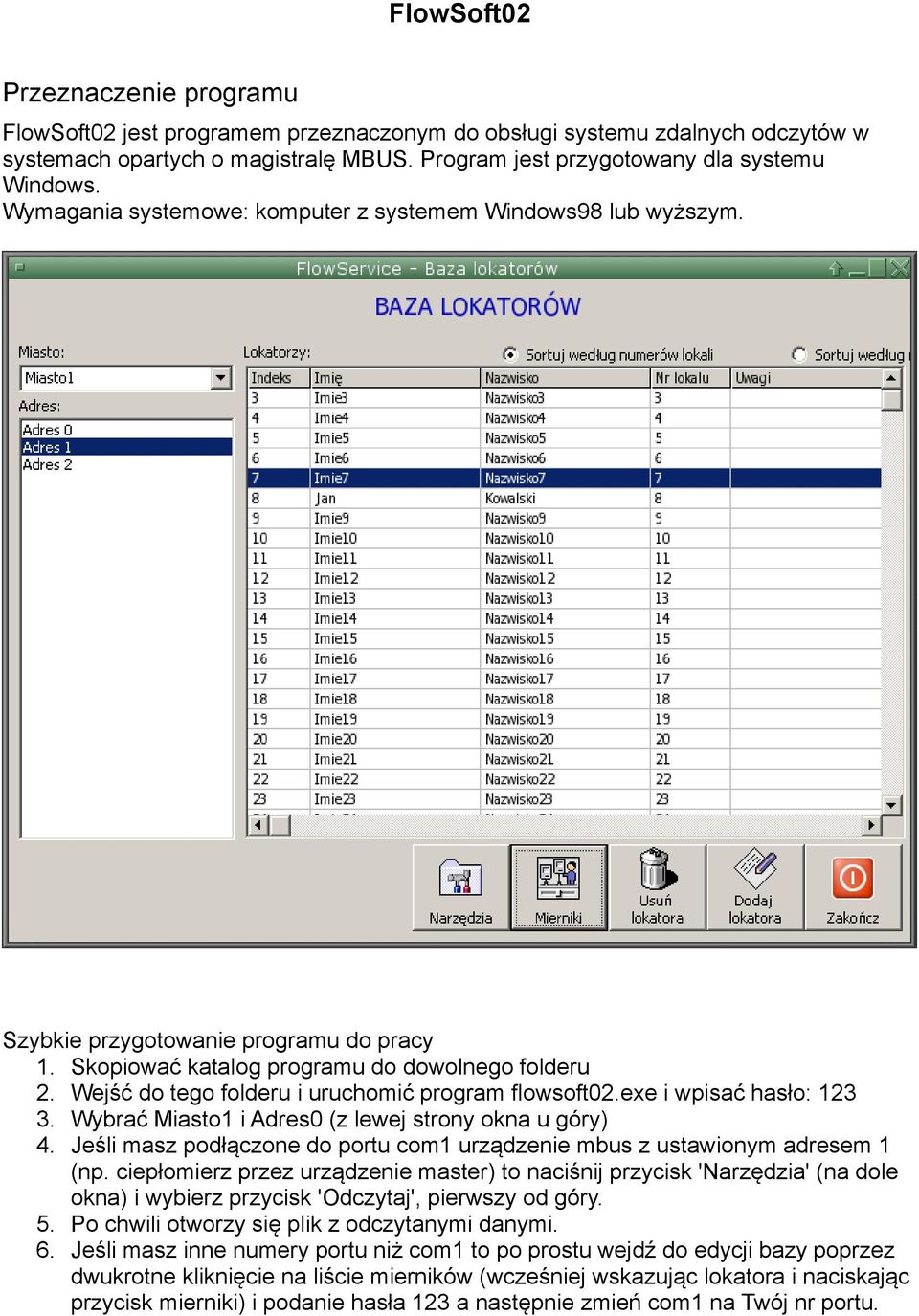This screenshot has width=919, height=1316.
Task: Click the horizontal scrollbar thumb
Action: [x=280, y=824]
